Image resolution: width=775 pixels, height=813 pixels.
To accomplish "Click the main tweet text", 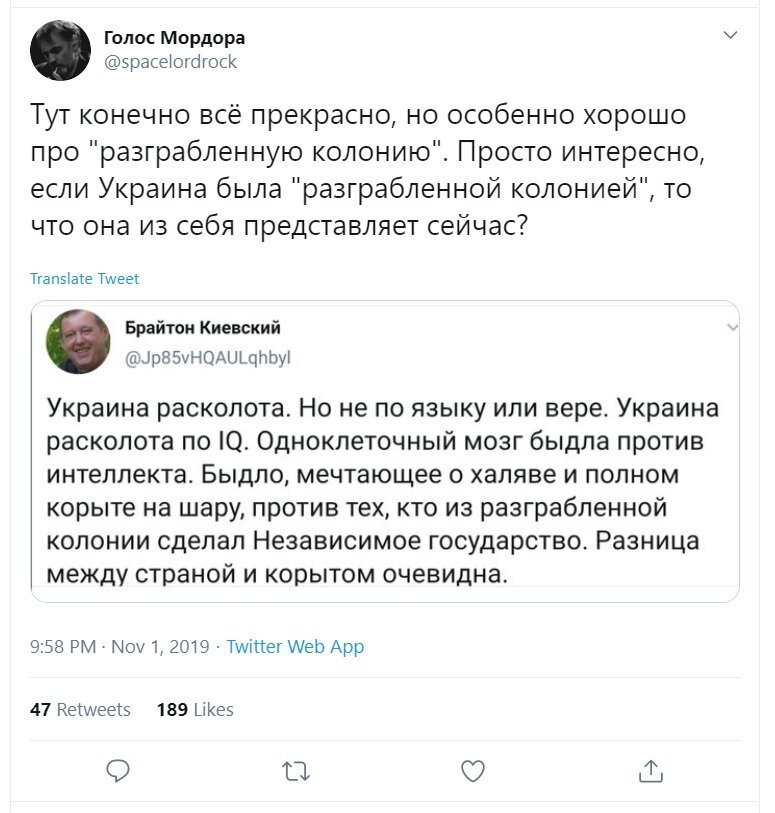I will [368, 170].
